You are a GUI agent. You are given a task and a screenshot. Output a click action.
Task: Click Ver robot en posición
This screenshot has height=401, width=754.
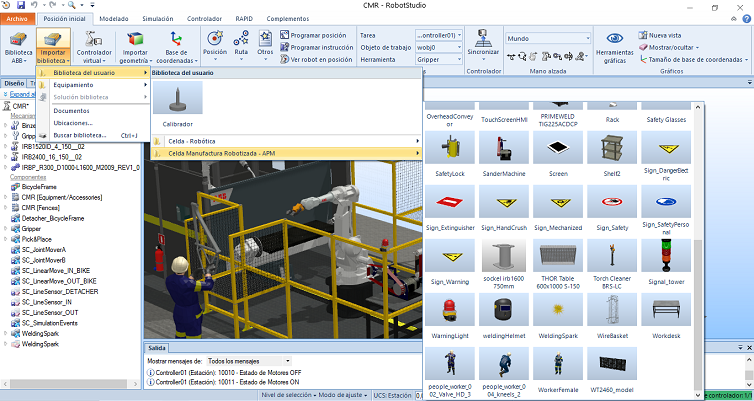[x=316, y=60]
